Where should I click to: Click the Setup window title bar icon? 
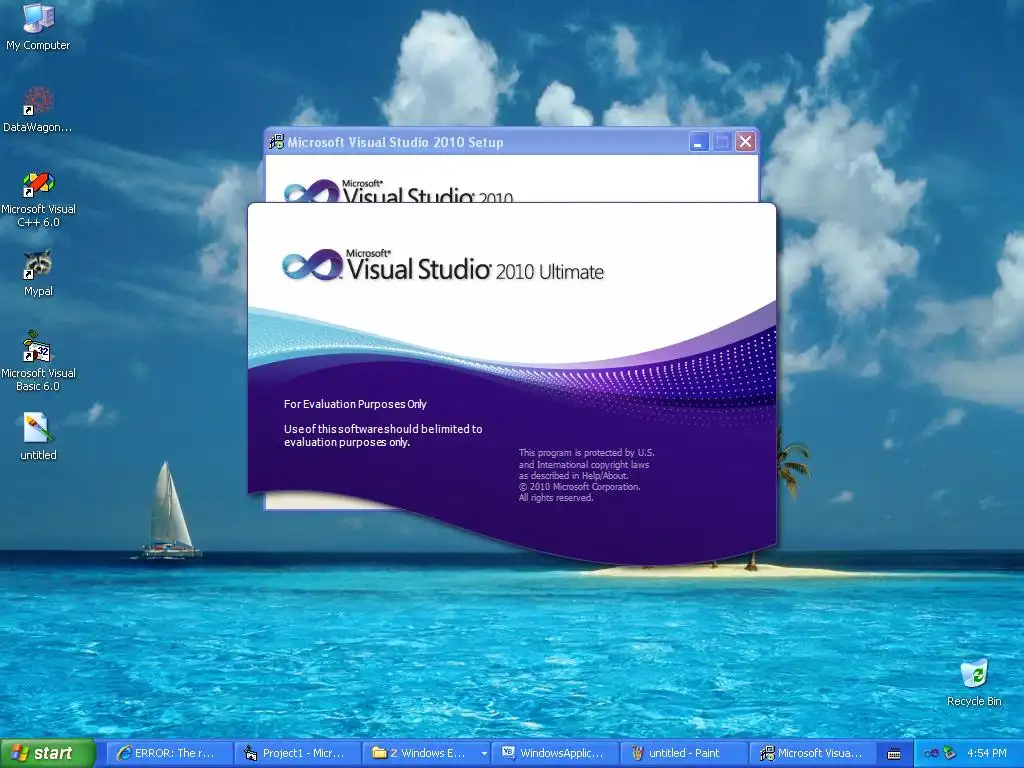coord(276,142)
